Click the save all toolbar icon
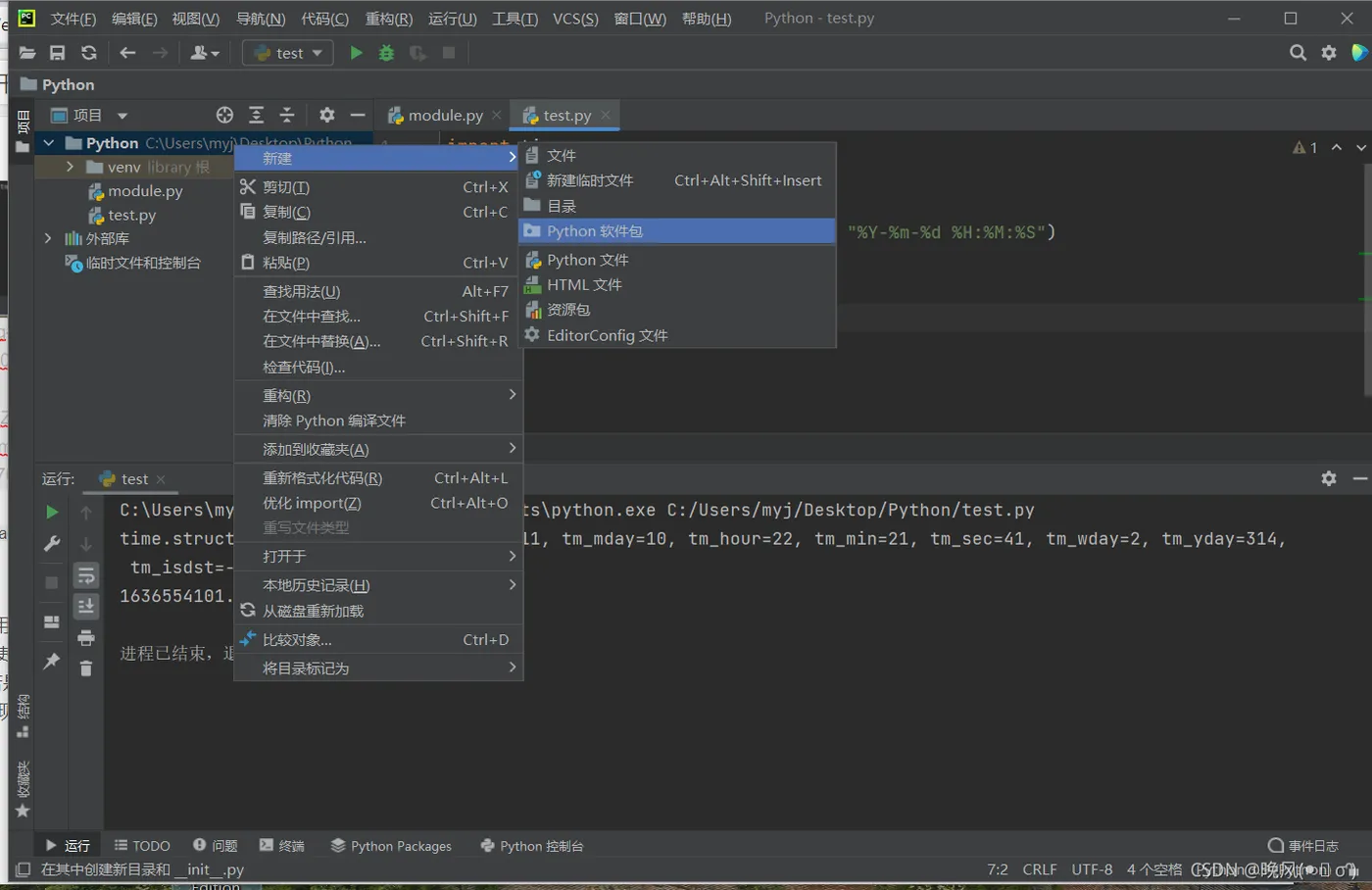 (x=58, y=53)
